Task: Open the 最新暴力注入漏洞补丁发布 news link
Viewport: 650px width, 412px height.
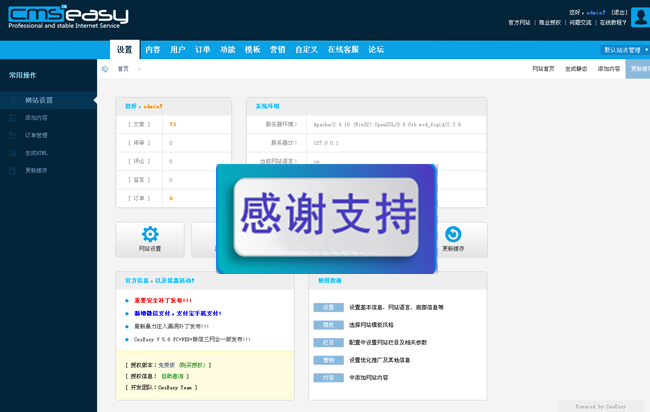Action: point(171,327)
